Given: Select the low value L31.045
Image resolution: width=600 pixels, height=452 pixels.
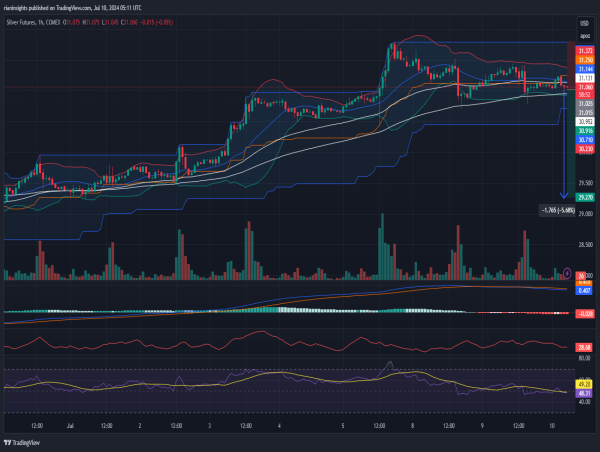Looking at the screenshot, I should [x=110, y=23].
